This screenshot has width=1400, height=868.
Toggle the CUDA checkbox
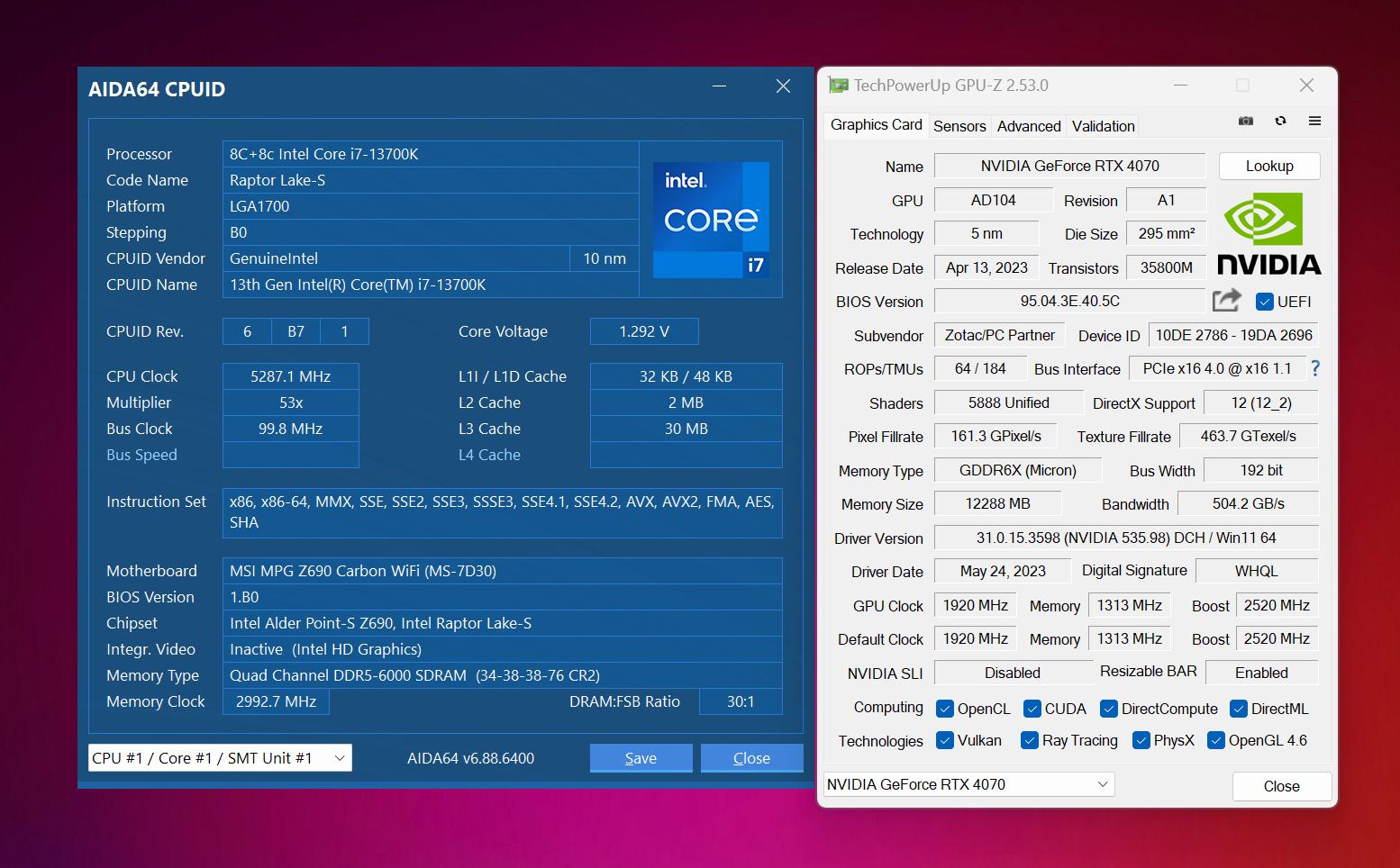pos(1032,709)
